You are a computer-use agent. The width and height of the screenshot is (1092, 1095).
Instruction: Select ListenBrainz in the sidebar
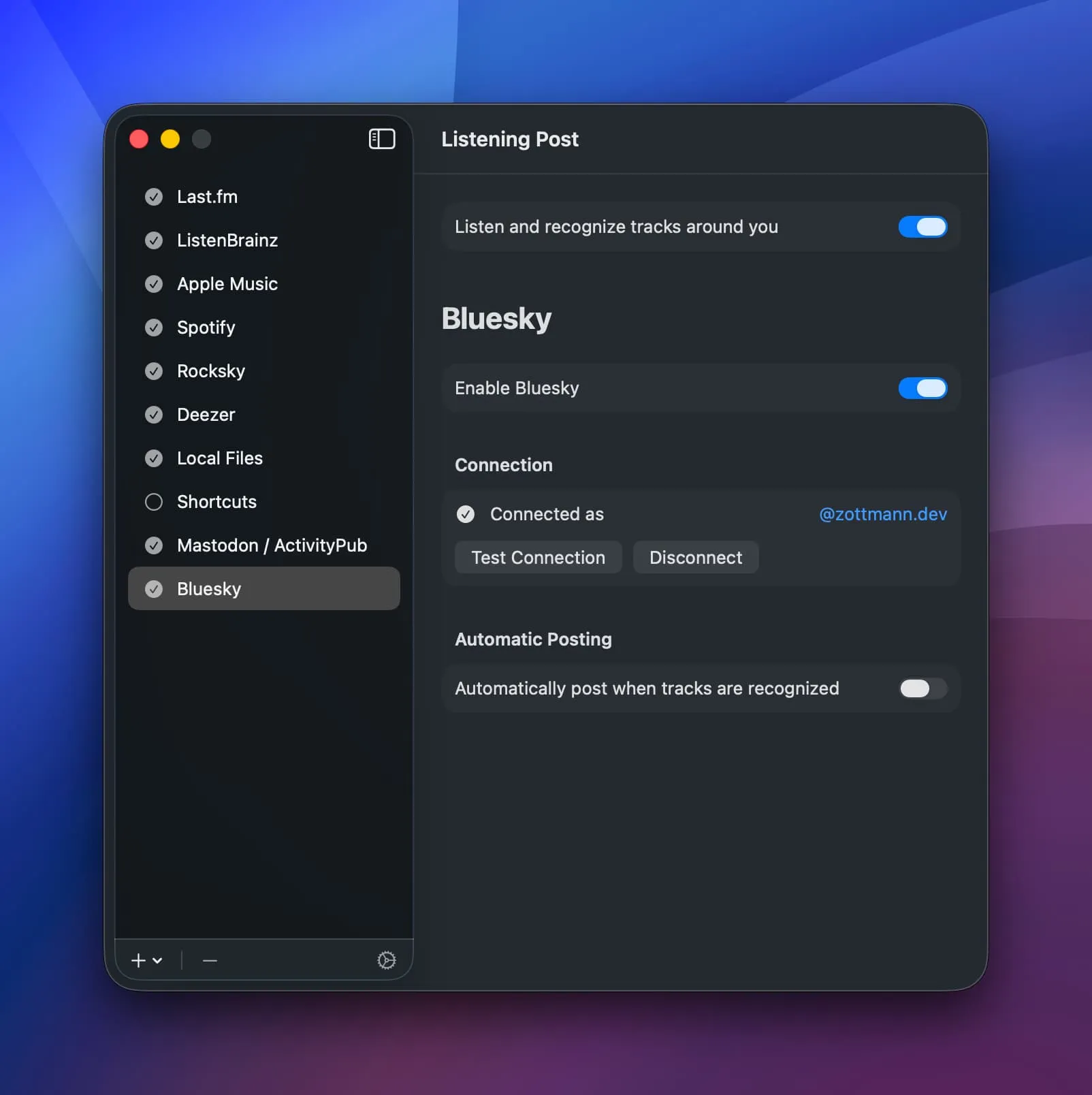coord(227,240)
